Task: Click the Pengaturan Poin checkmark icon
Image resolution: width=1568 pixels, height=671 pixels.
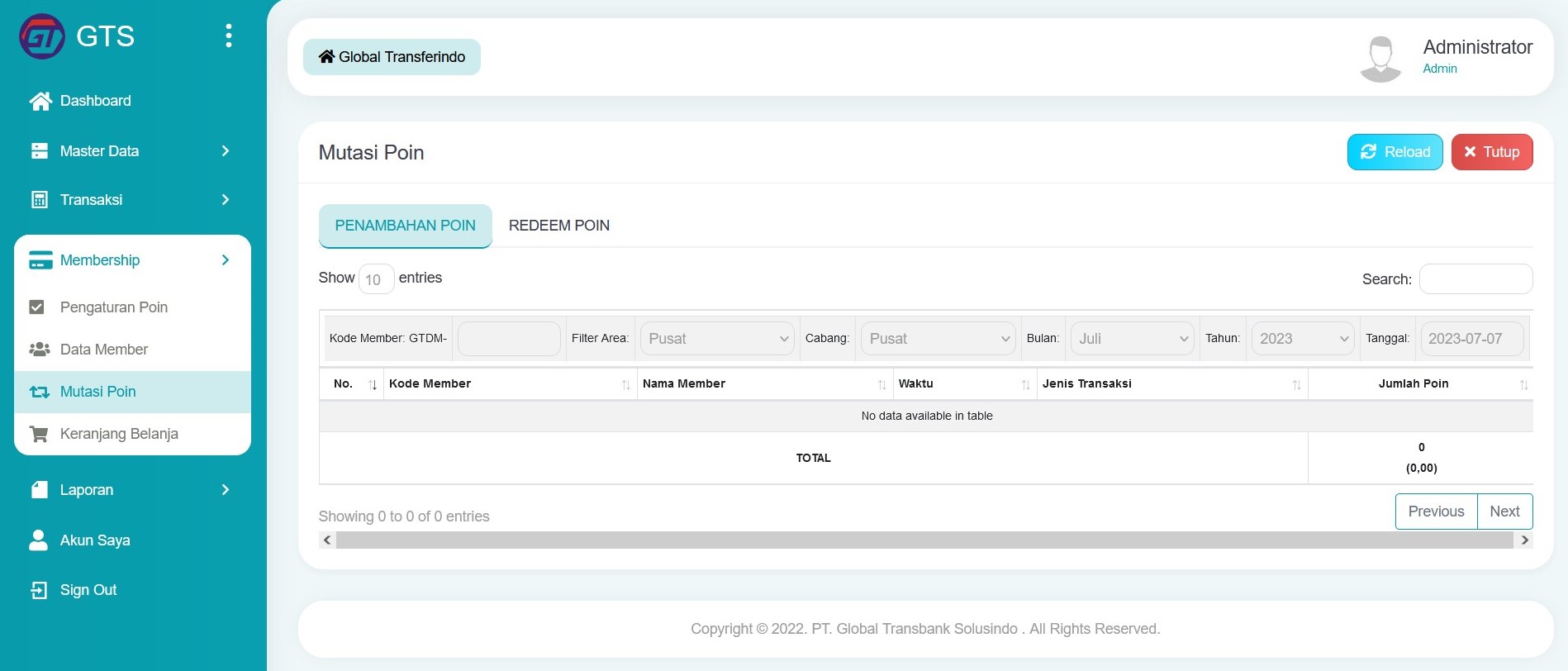Action: (36, 307)
